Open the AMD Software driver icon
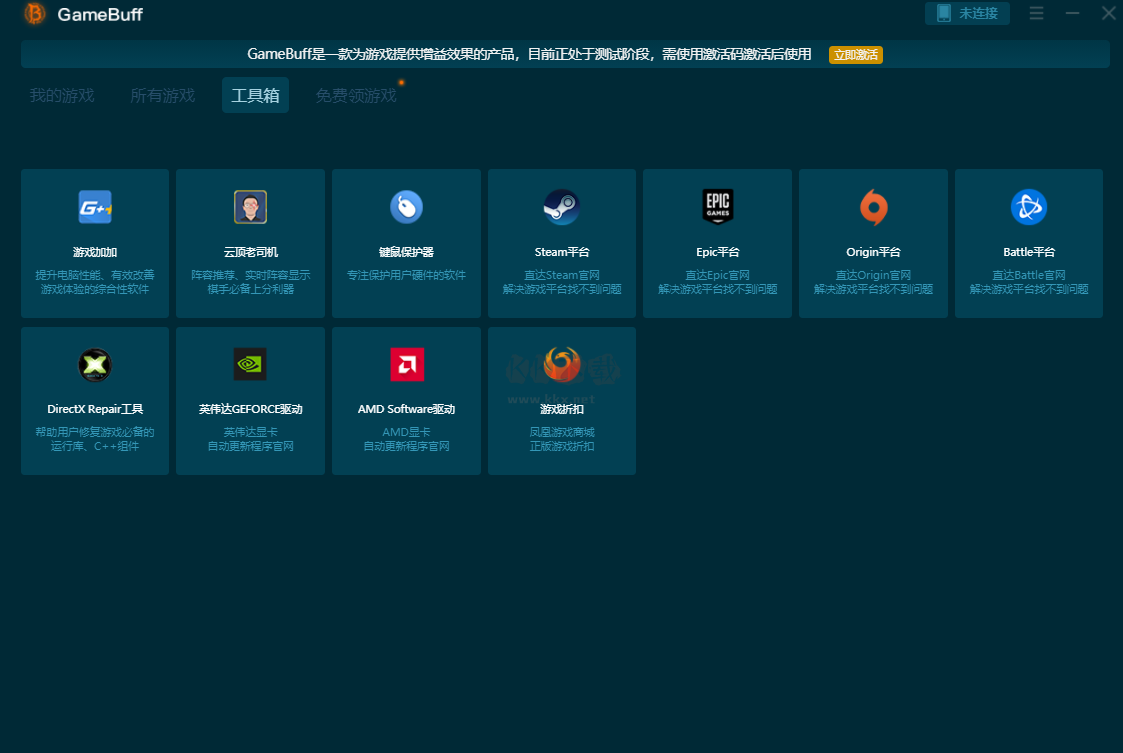The image size is (1123, 753). click(x=406, y=365)
